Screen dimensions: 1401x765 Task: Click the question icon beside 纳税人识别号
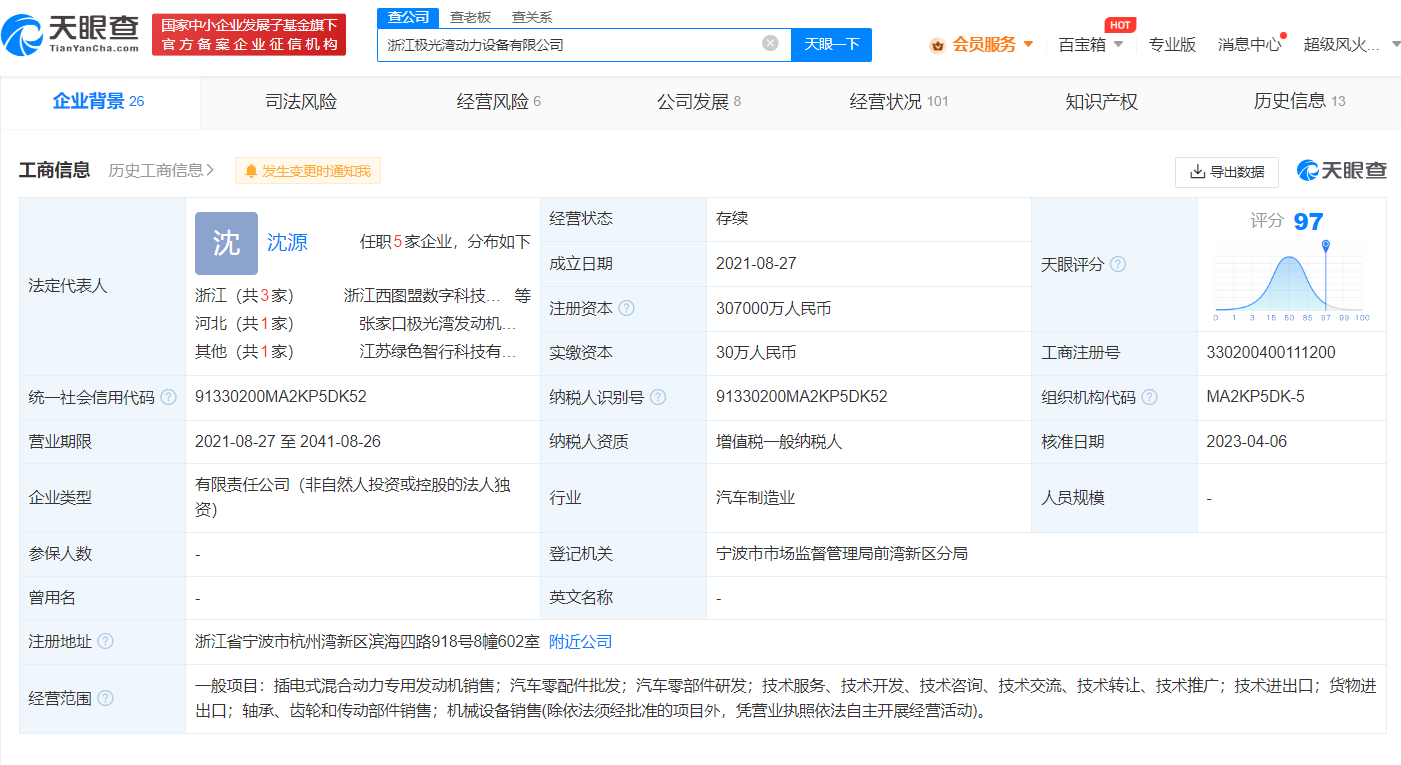[658, 397]
